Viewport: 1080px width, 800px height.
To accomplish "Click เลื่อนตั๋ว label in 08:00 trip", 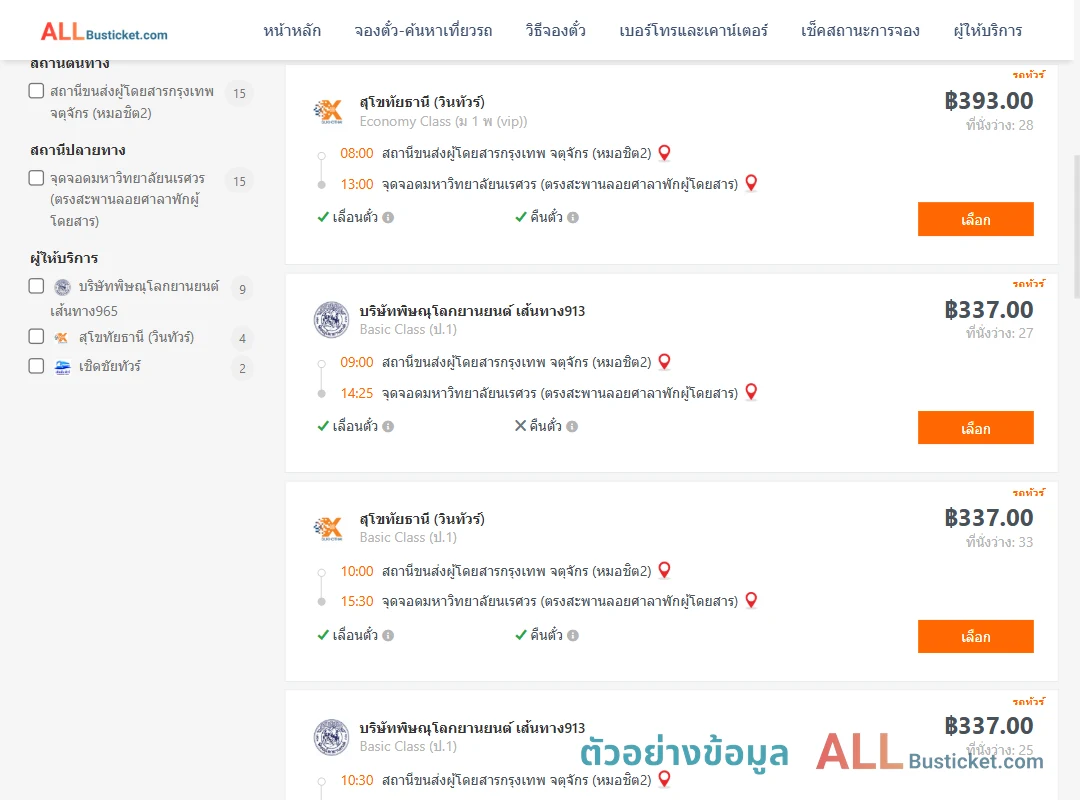I will click(355, 218).
